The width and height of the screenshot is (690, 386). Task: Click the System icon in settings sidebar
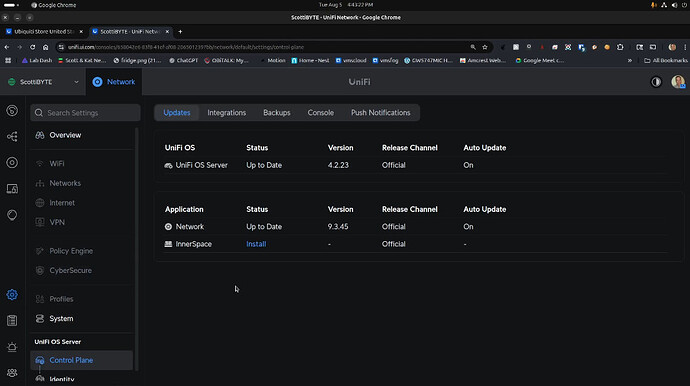tap(40, 319)
